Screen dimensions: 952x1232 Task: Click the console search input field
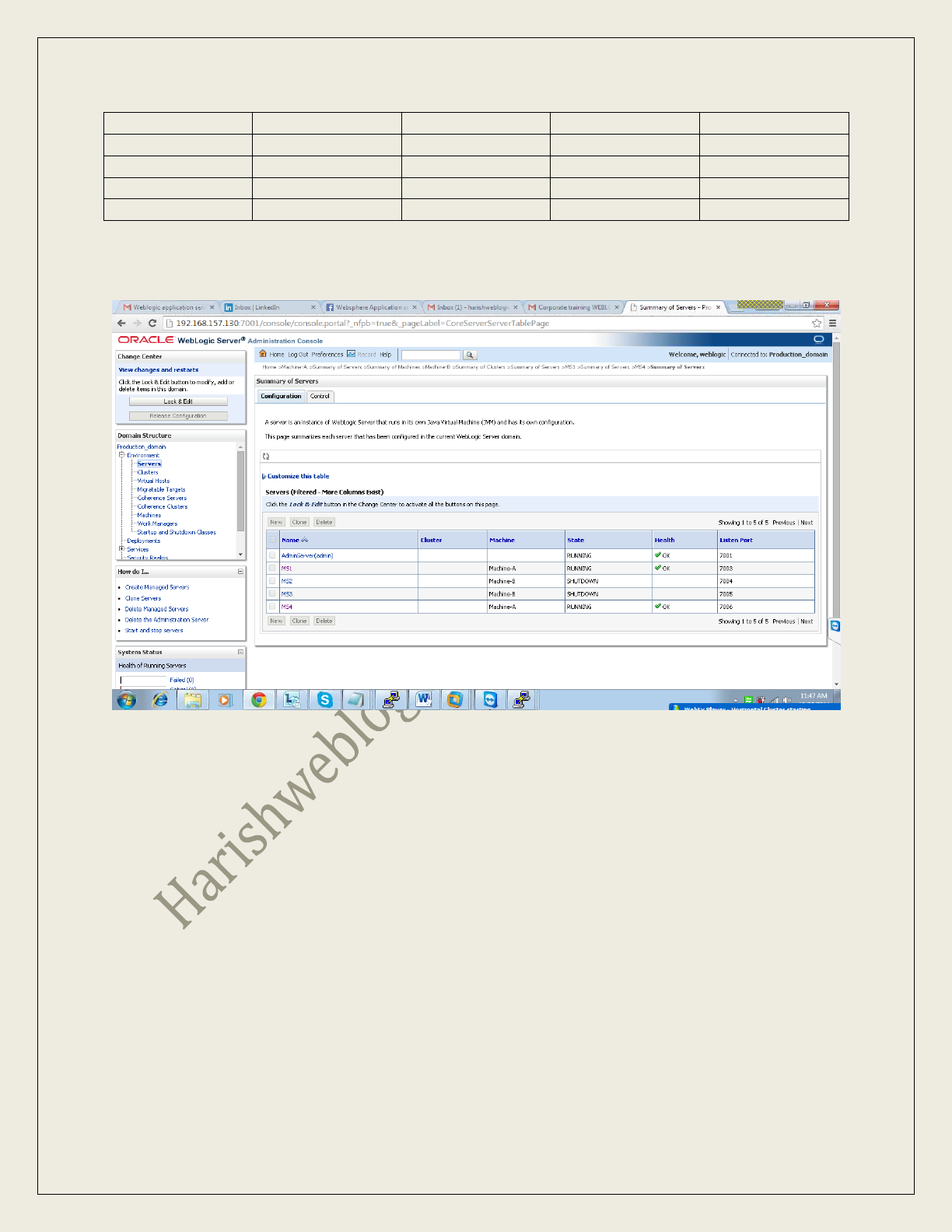pos(431,355)
